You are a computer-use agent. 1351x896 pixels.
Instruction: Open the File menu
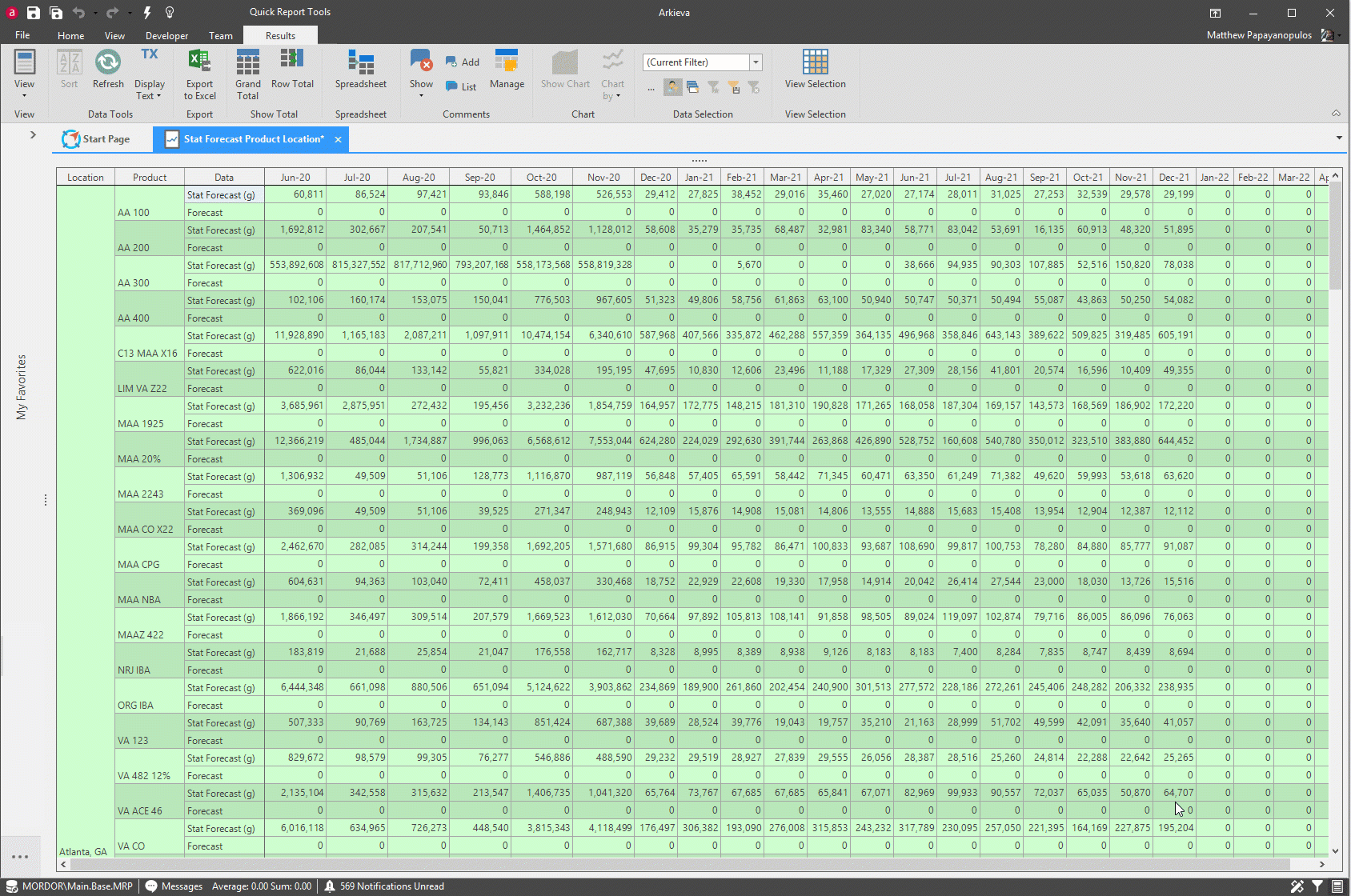pos(22,35)
